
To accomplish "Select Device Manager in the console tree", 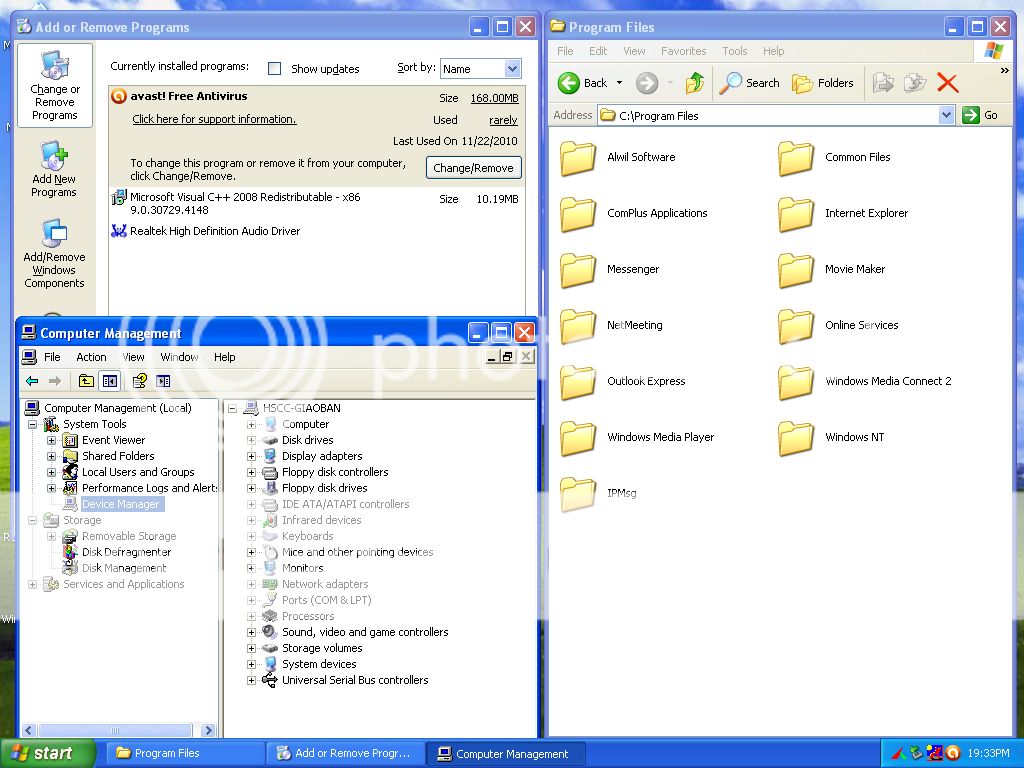I will pyautogui.click(x=121, y=504).
